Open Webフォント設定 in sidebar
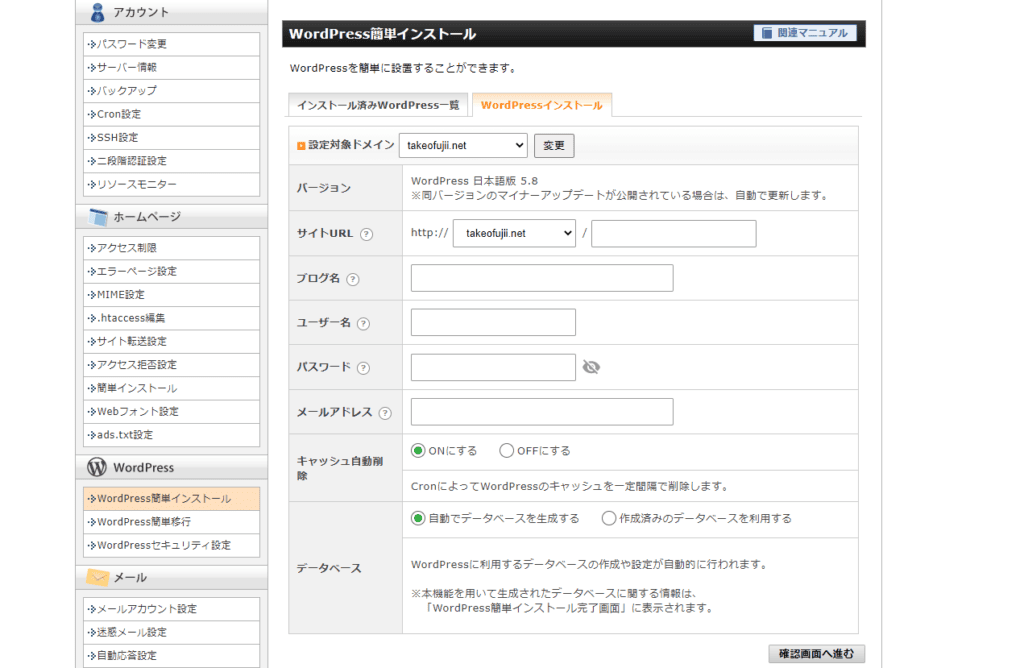 pos(171,411)
